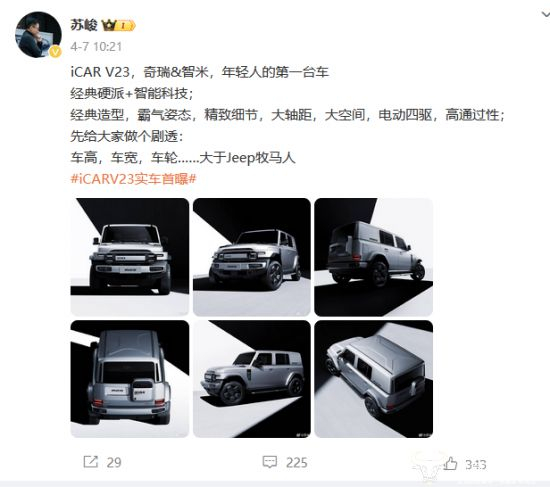Open the comments bubble icon
The height and width of the screenshot is (487, 550).
270,462
